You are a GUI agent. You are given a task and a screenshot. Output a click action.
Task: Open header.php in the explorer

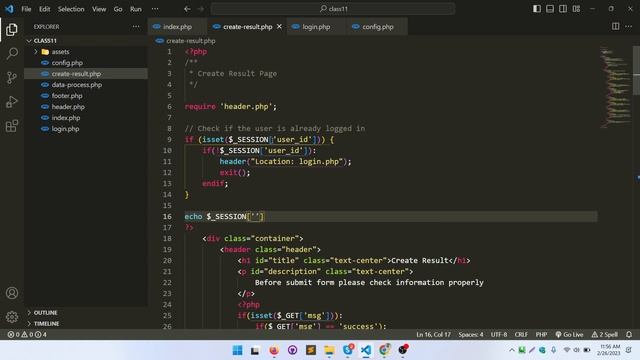[x=86, y=107]
